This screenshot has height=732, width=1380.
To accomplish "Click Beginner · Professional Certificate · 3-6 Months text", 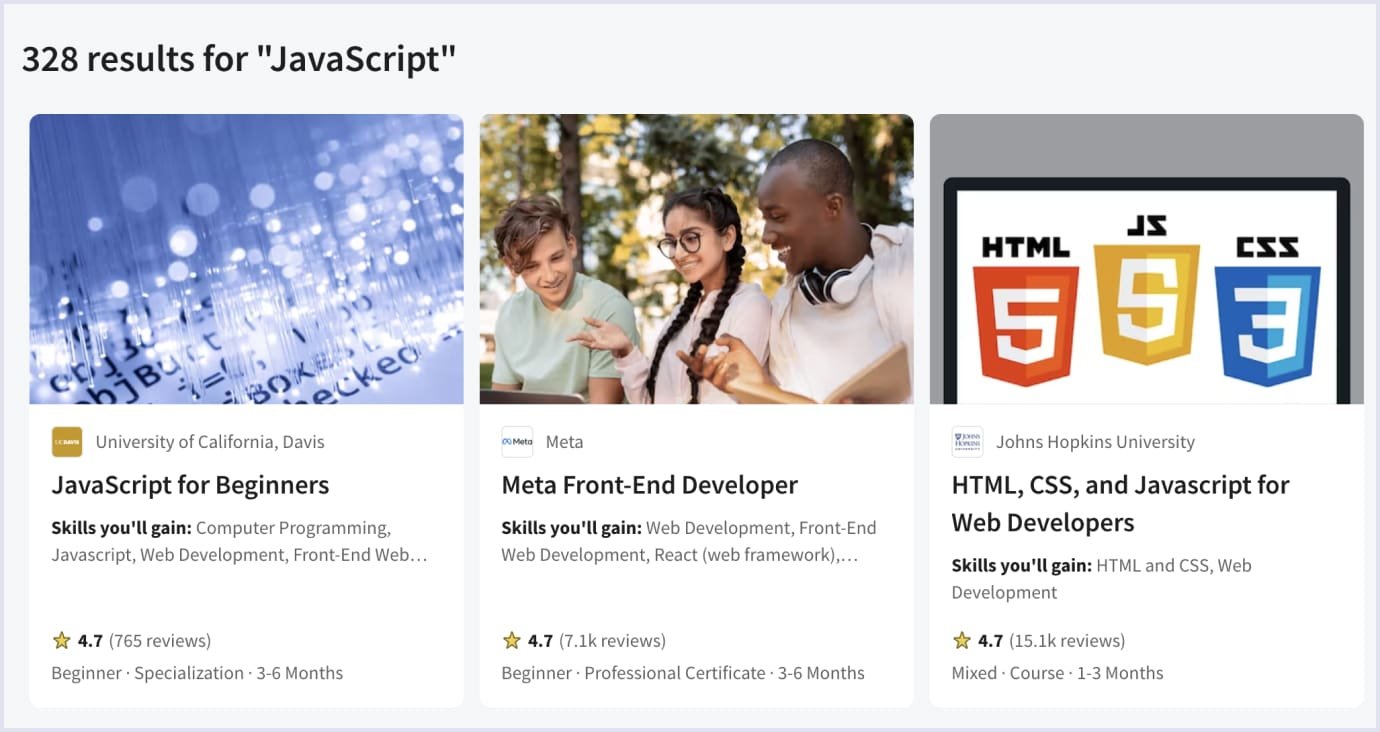I will pyautogui.click(x=683, y=673).
